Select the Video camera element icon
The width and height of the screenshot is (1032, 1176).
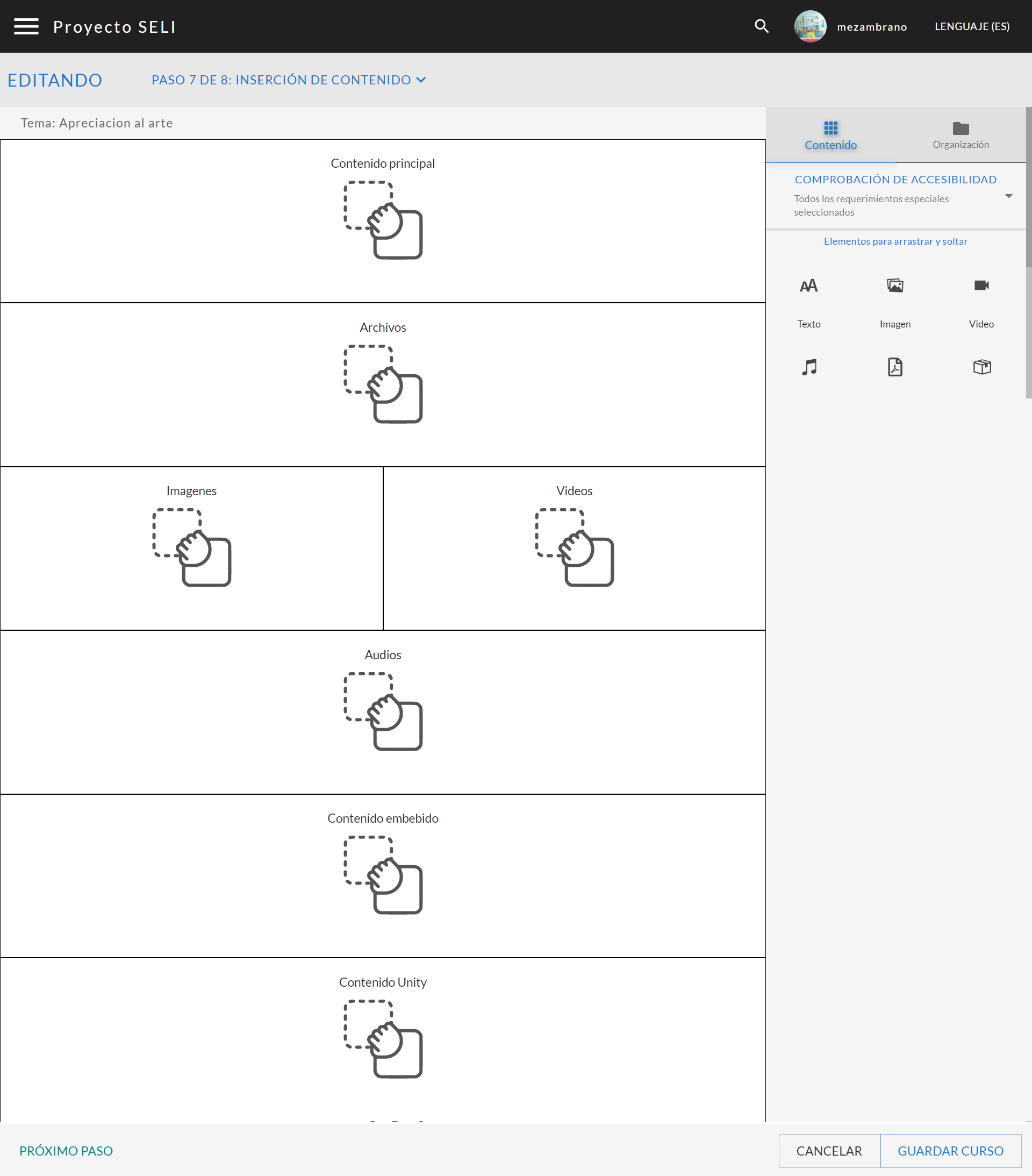pos(981,286)
